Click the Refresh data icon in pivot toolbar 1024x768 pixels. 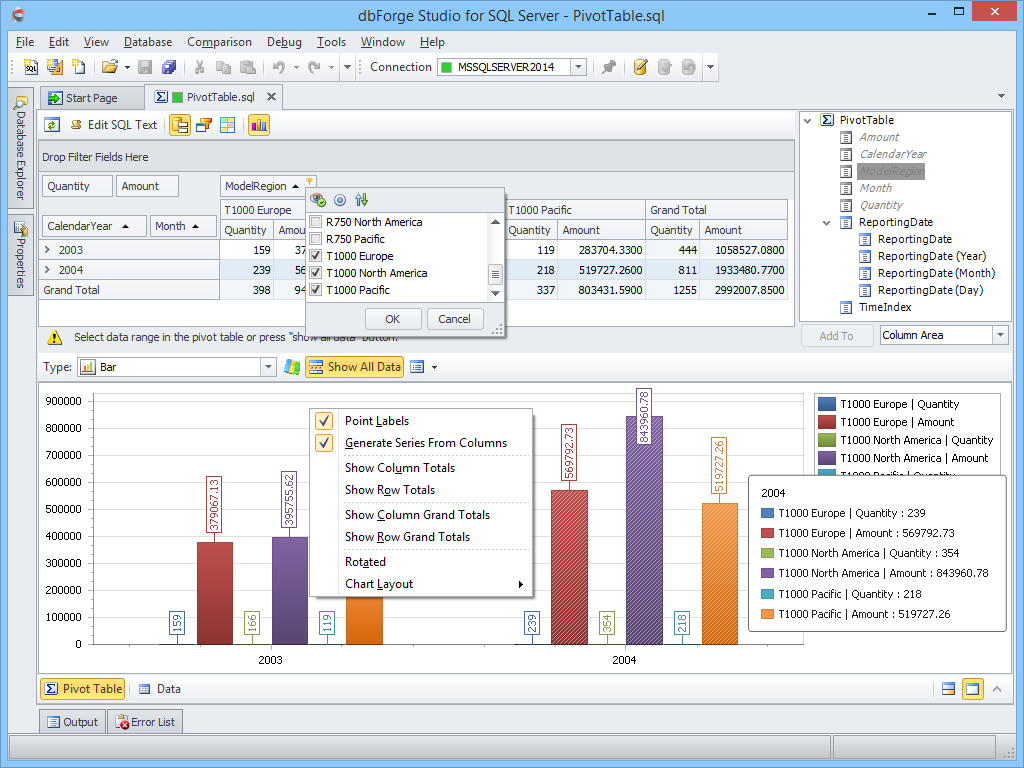click(x=52, y=125)
